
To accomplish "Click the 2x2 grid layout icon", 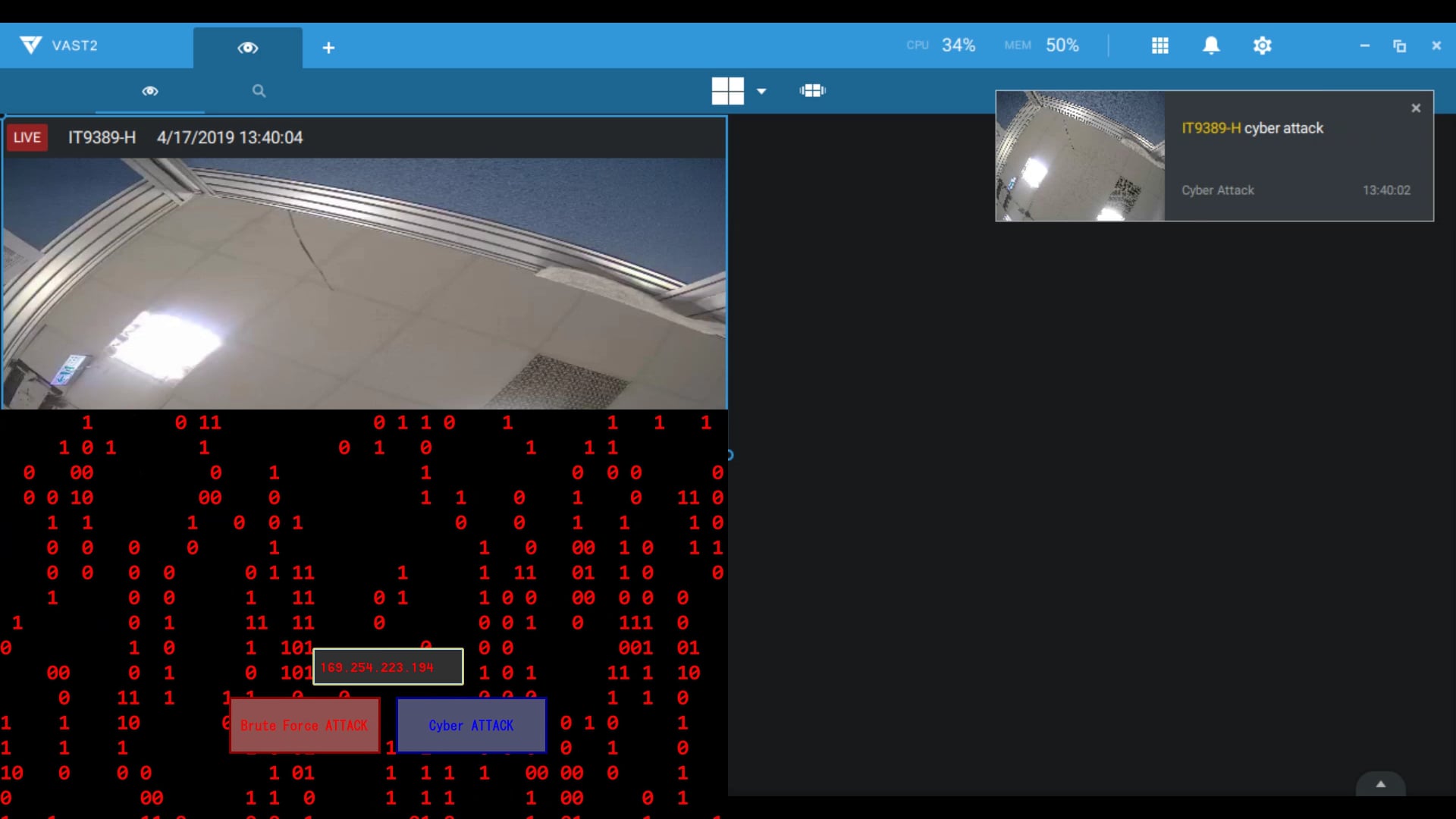I will (x=726, y=90).
